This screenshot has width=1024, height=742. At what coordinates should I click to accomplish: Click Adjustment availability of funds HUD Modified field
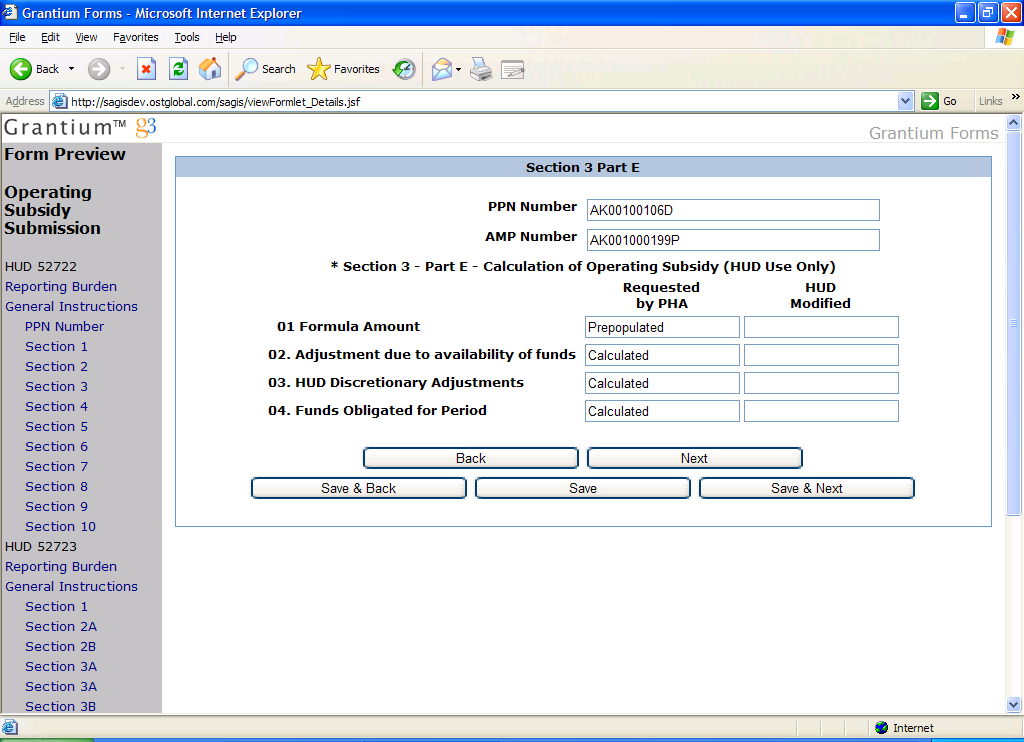pos(821,355)
